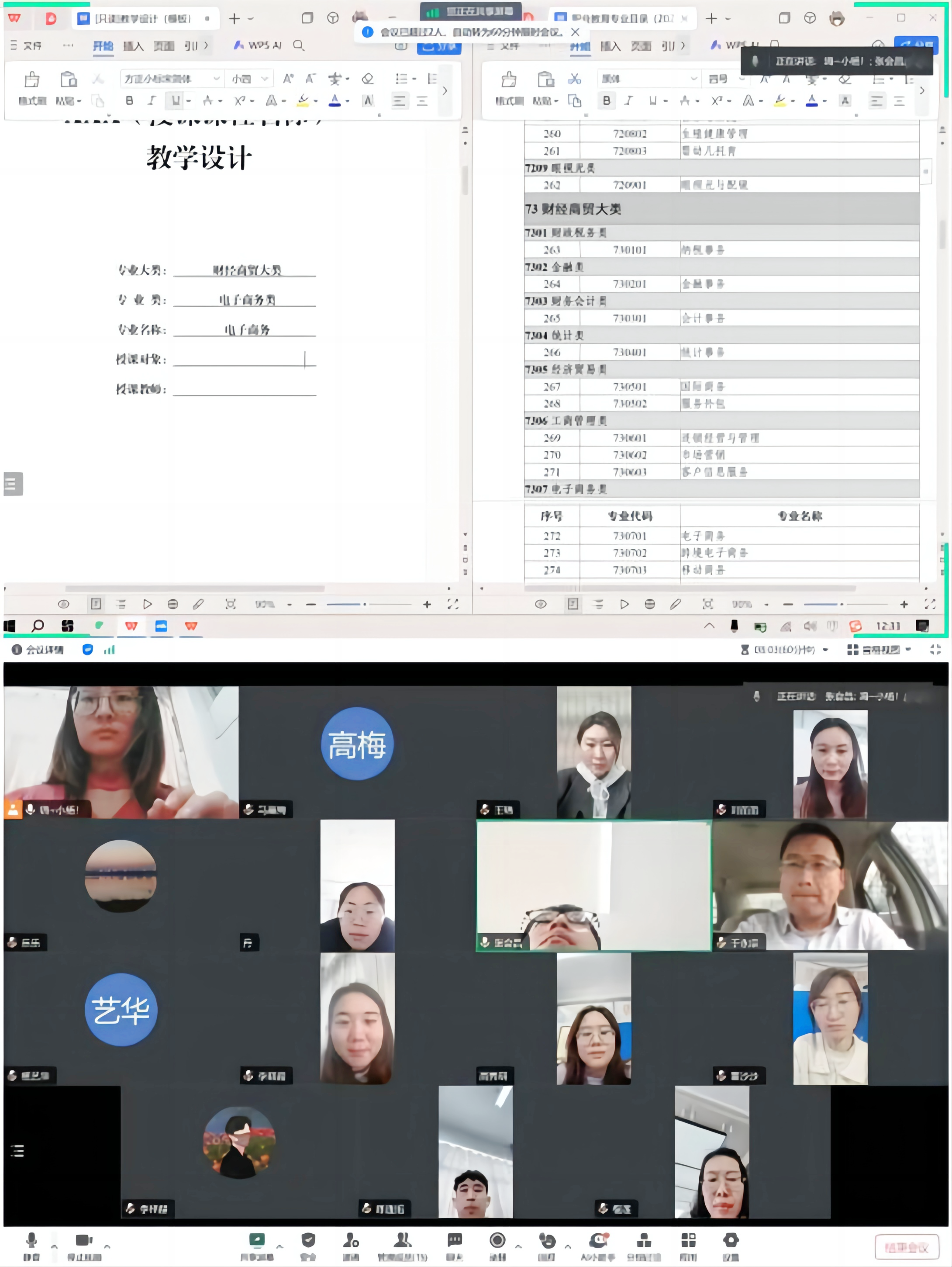This screenshot has height=1267, width=952.
Task: Open the taskbar search magnifier
Action: click(38, 626)
